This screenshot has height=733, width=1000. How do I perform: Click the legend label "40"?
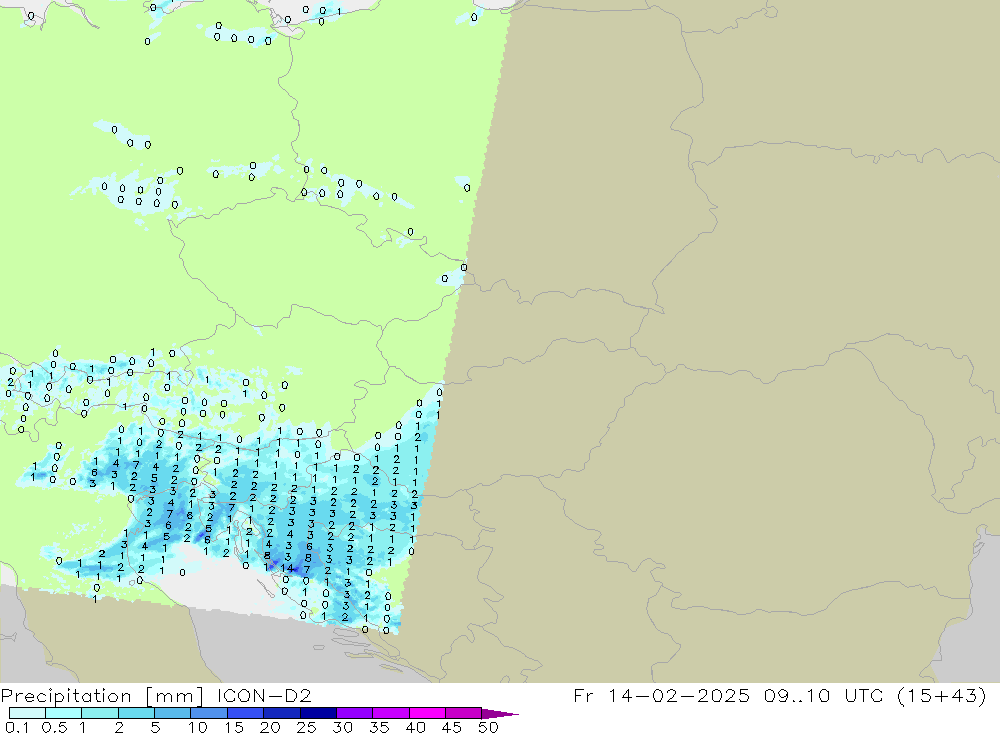click(x=415, y=727)
